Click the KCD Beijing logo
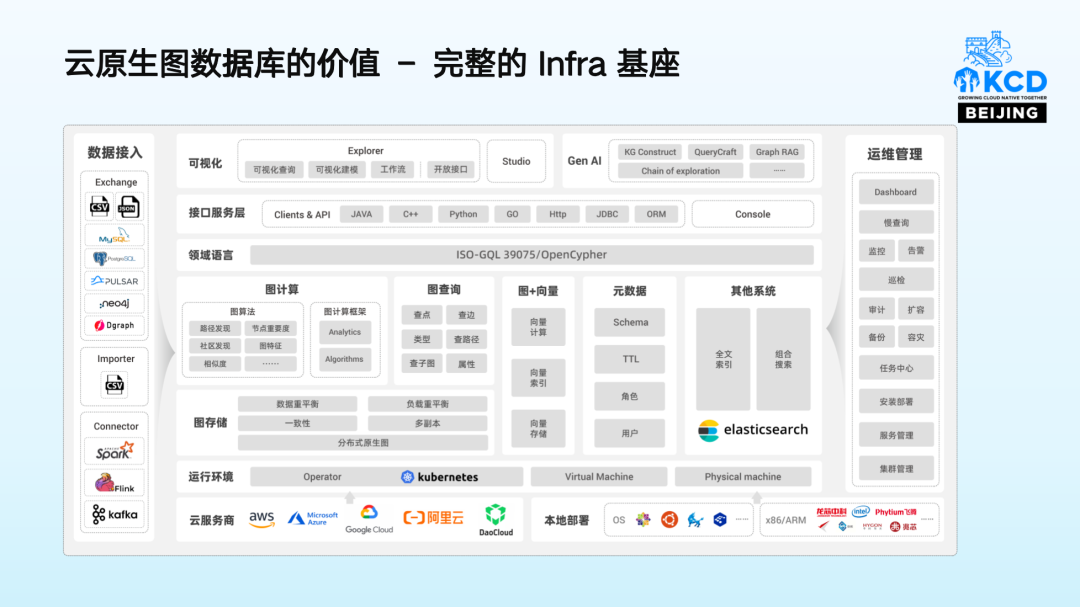 pyautogui.click(x=1001, y=77)
